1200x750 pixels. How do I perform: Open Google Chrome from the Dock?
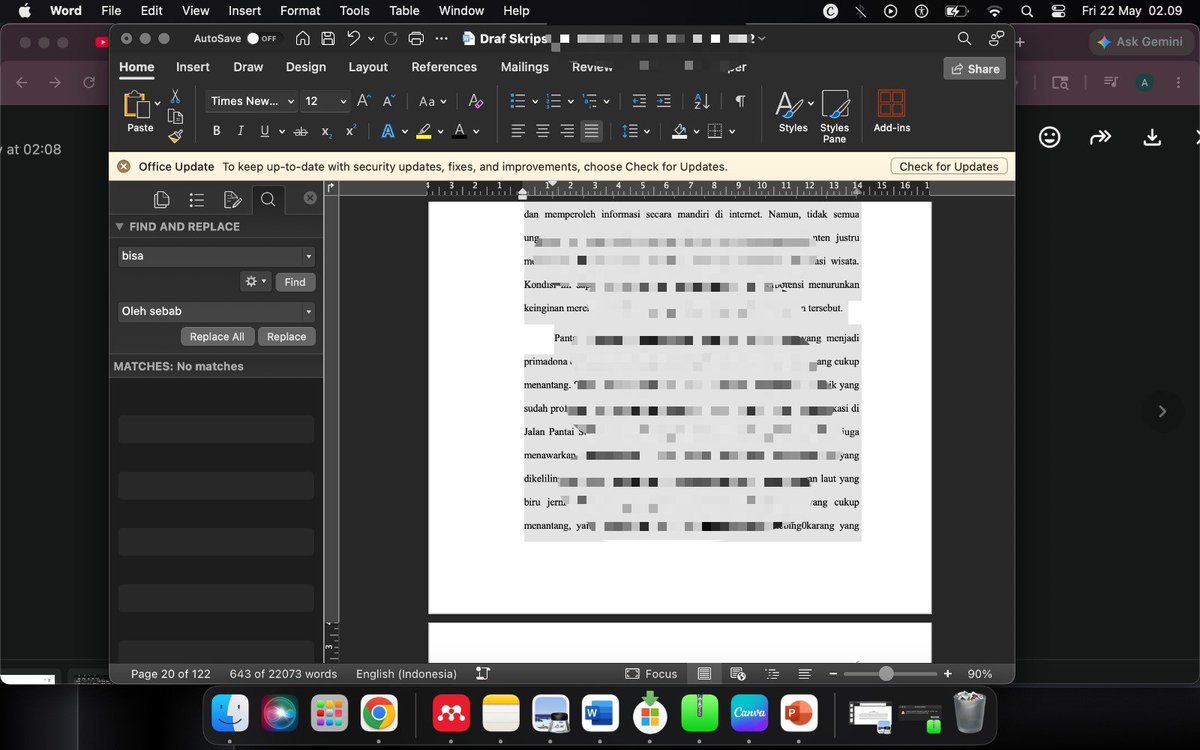click(378, 714)
